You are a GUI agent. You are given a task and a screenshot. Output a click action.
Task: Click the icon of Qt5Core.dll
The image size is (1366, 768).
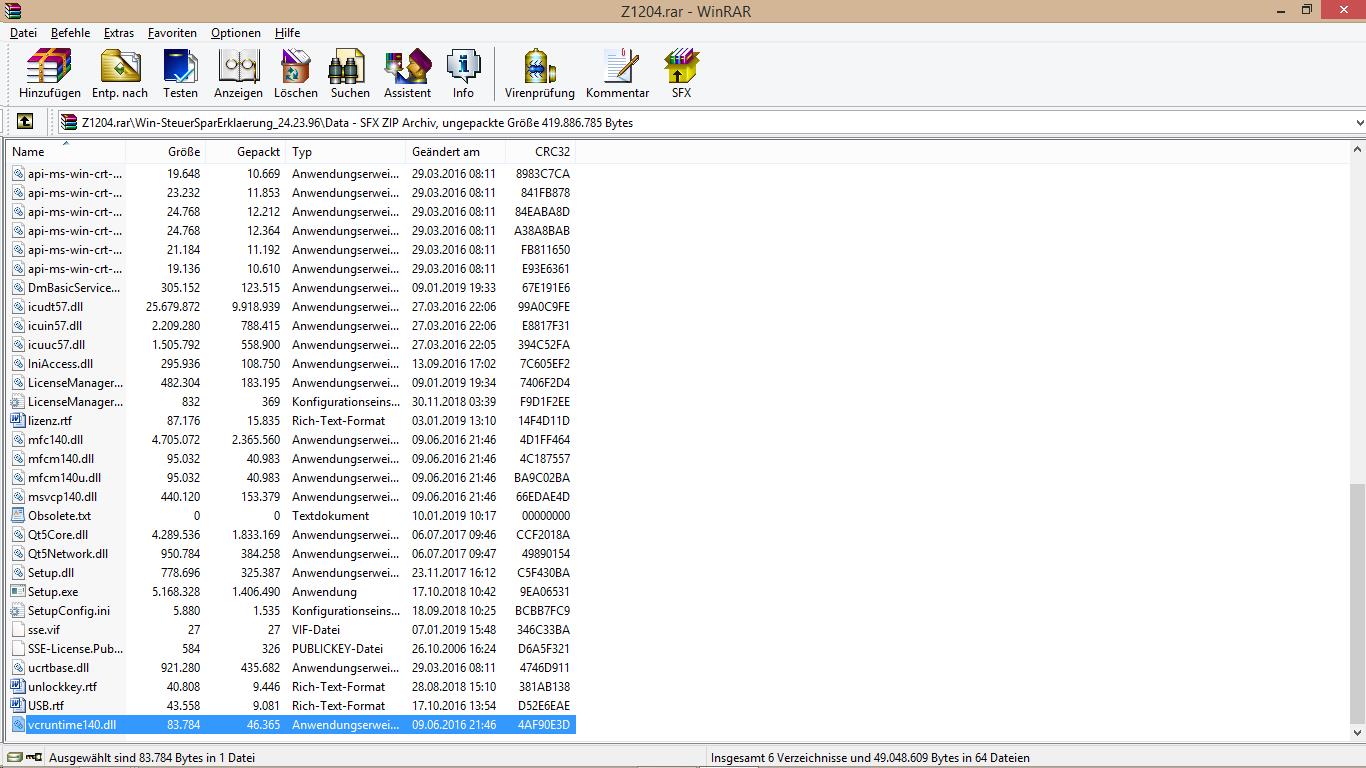tap(18, 535)
